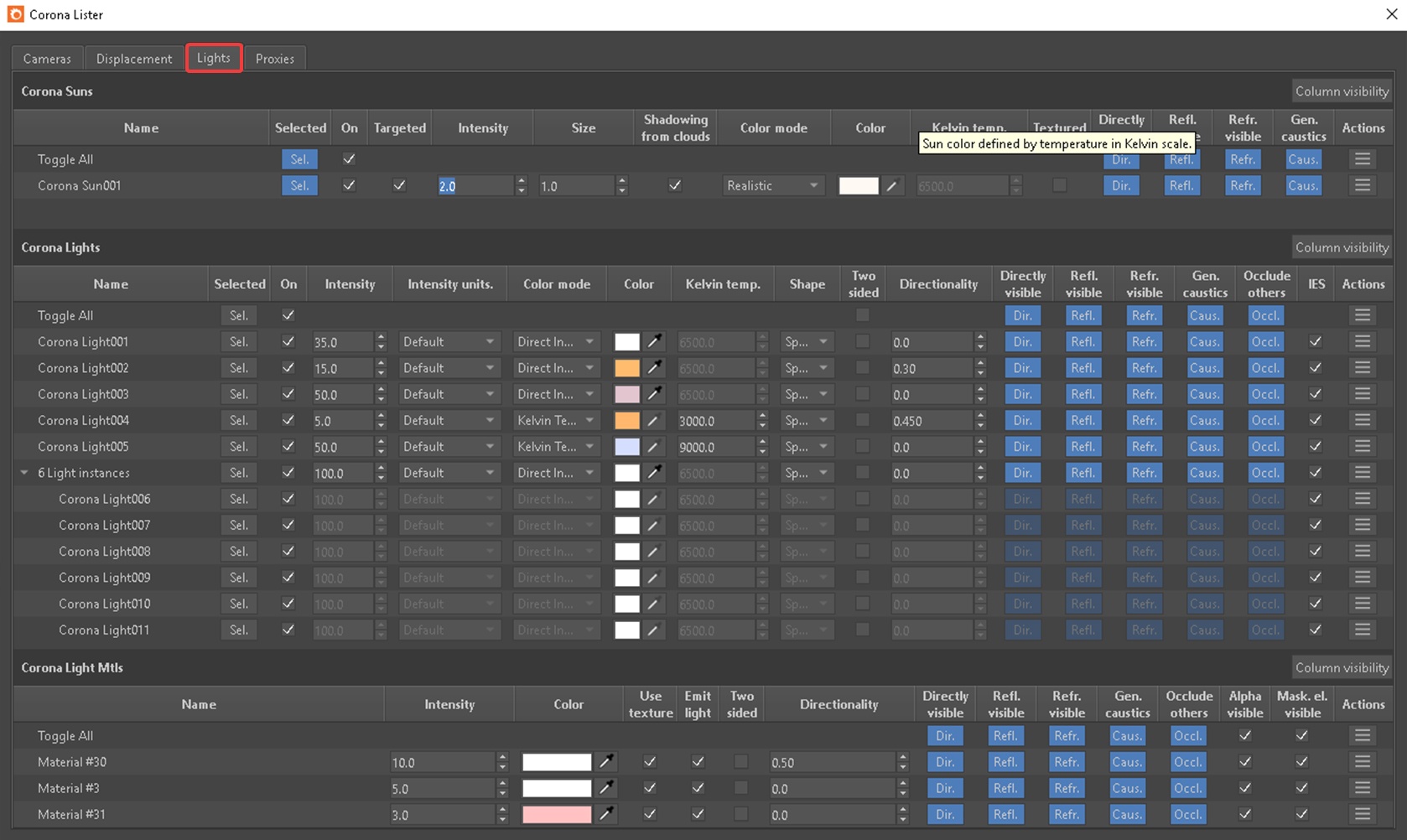Image resolution: width=1407 pixels, height=840 pixels.
Task: Click color eyedropper for Corona Light005
Action: tap(654, 447)
